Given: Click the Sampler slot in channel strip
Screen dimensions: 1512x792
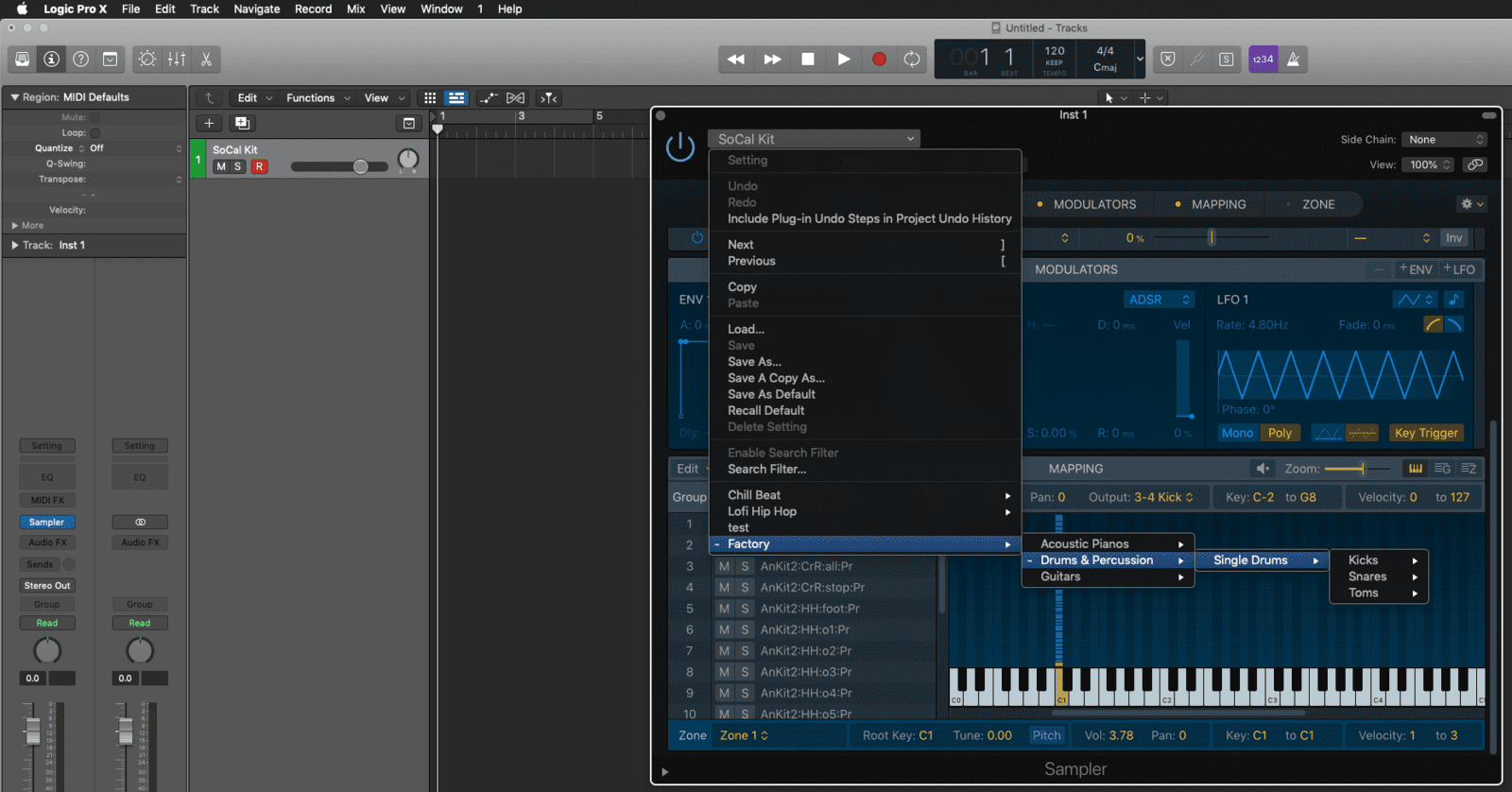Looking at the screenshot, I should click(46, 522).
